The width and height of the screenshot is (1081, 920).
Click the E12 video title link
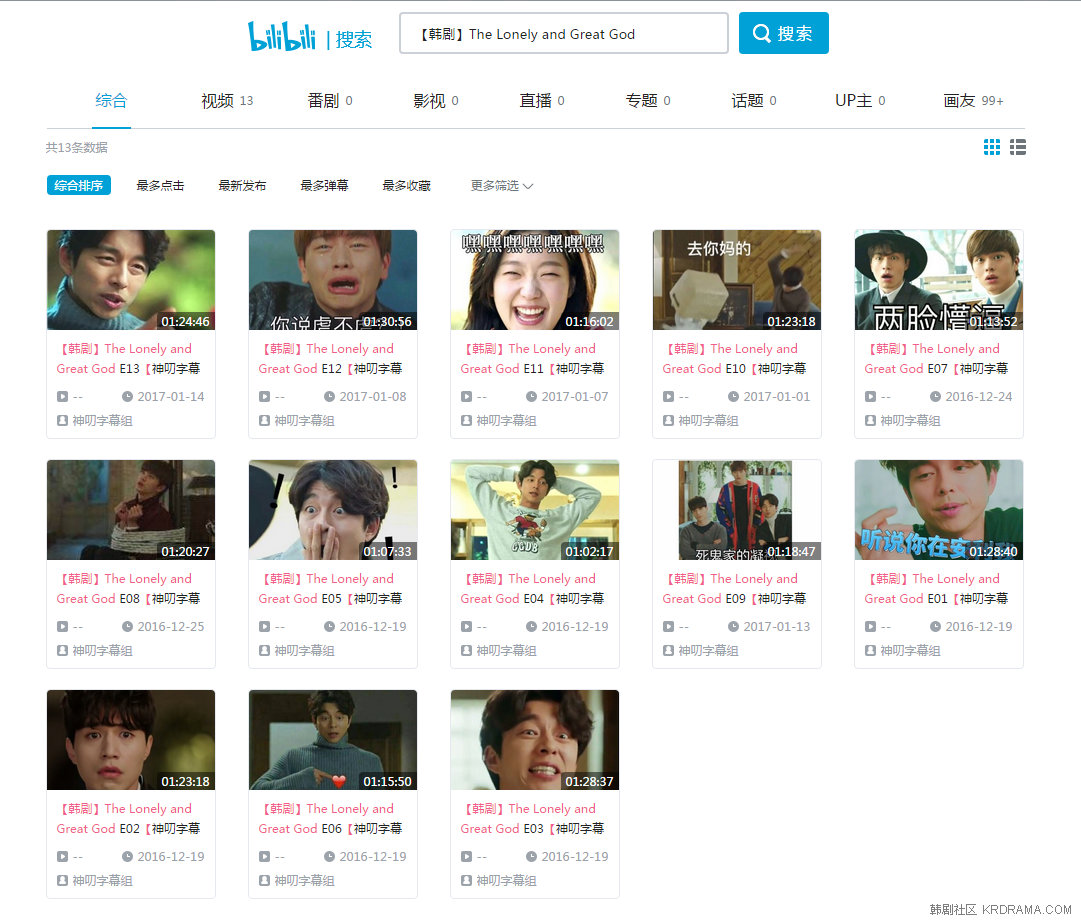pos(330,359)
